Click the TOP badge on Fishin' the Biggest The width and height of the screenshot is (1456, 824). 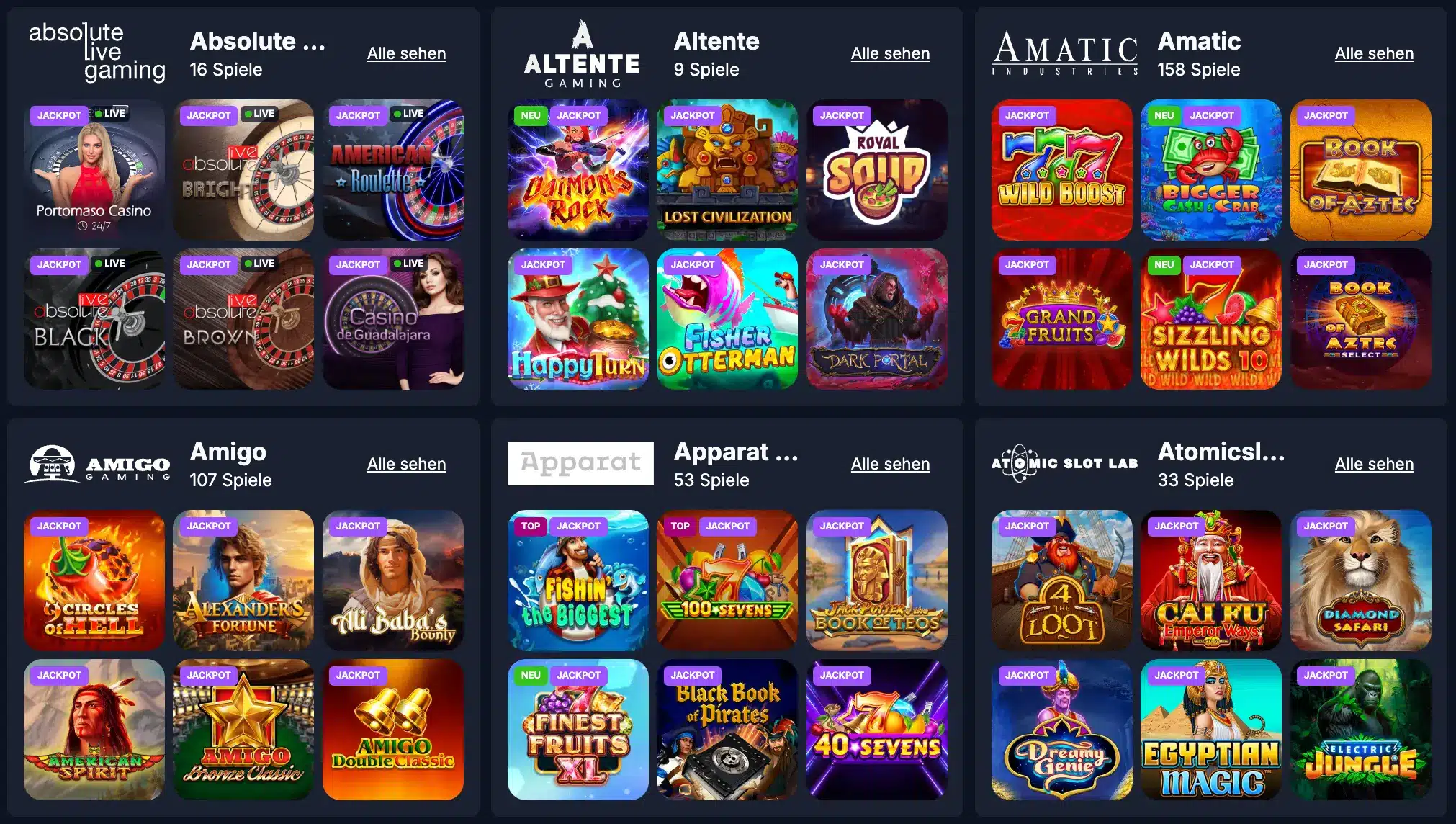pos(531,526)
